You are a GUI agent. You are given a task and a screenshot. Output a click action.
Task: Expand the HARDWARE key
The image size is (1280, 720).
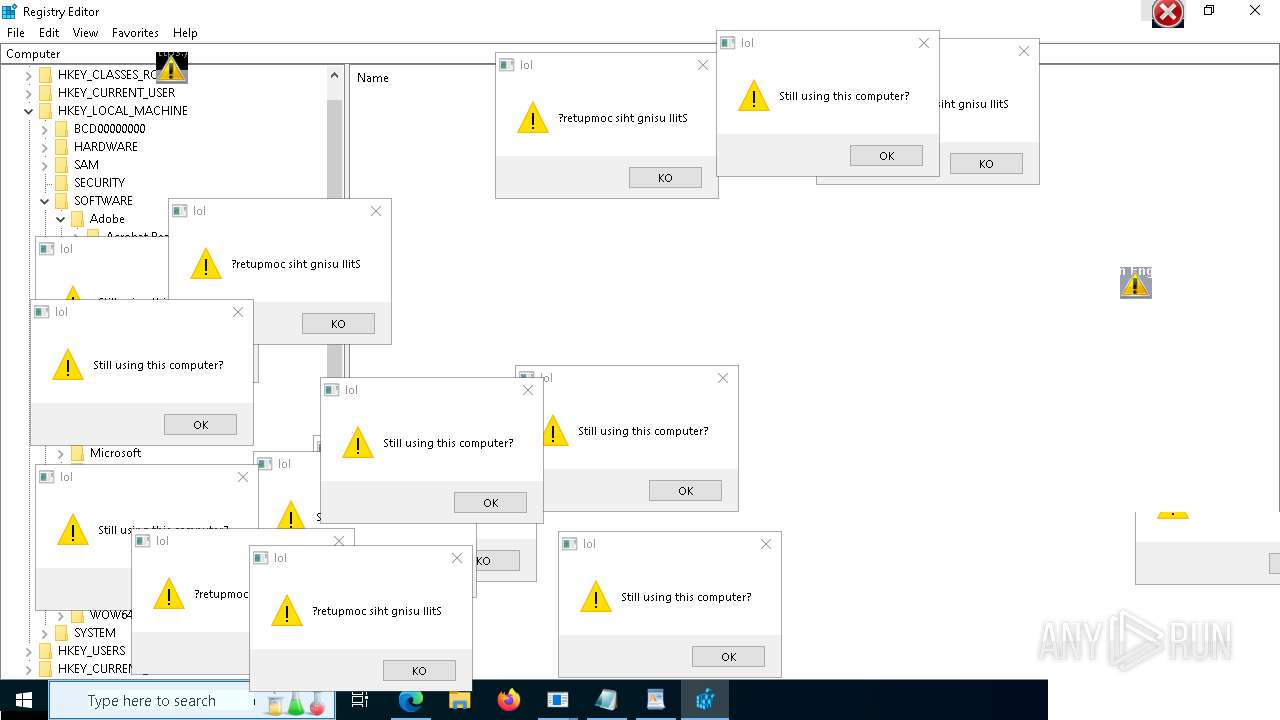[x=45, y=147]
